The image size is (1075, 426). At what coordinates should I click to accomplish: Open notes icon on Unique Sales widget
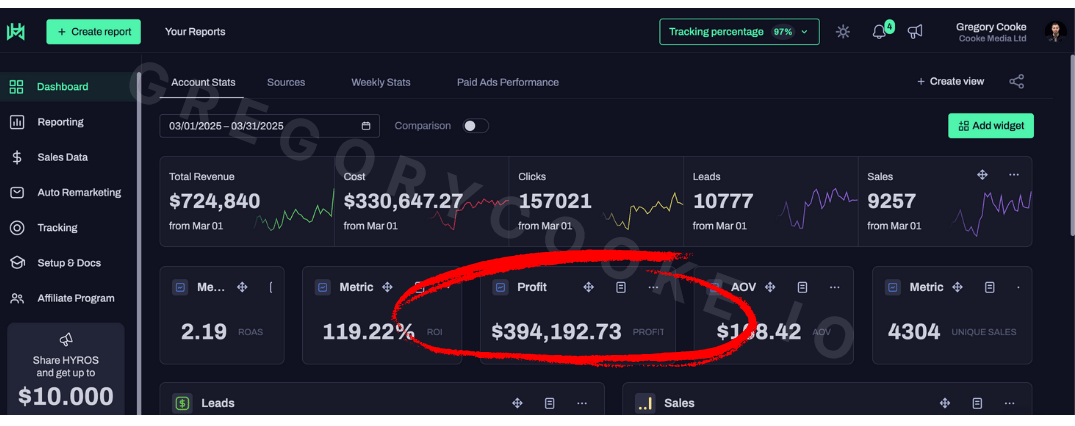[989, 287]
